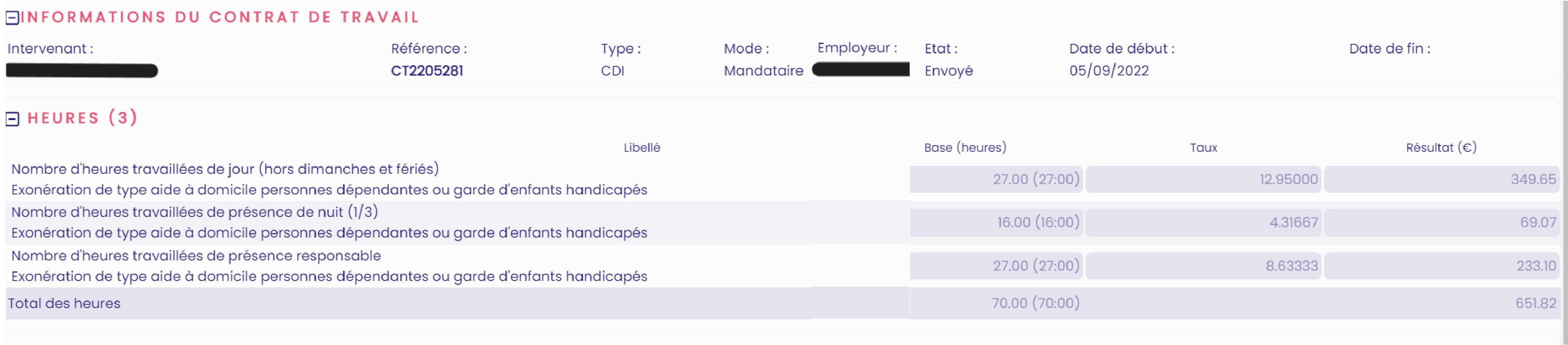Select rate field showing 8.63333
Viewport: 1568px width, 345px height.
pos(1203,266)
